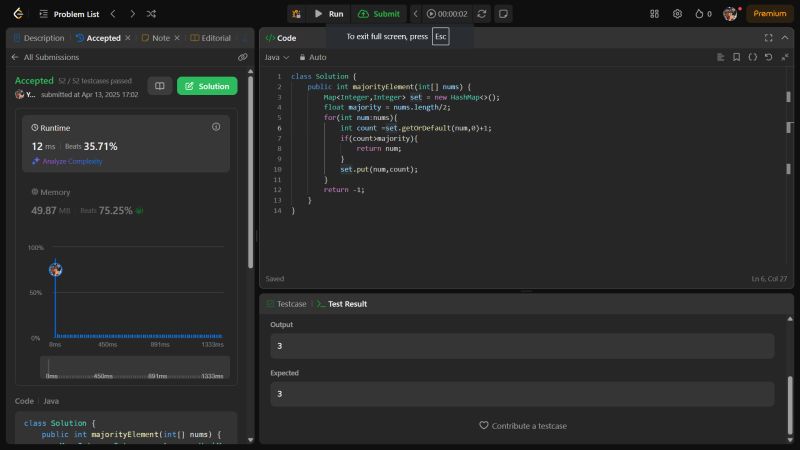800x450 pixels.
Task: Switch to the Note tab
Action: tap(156, 38)
